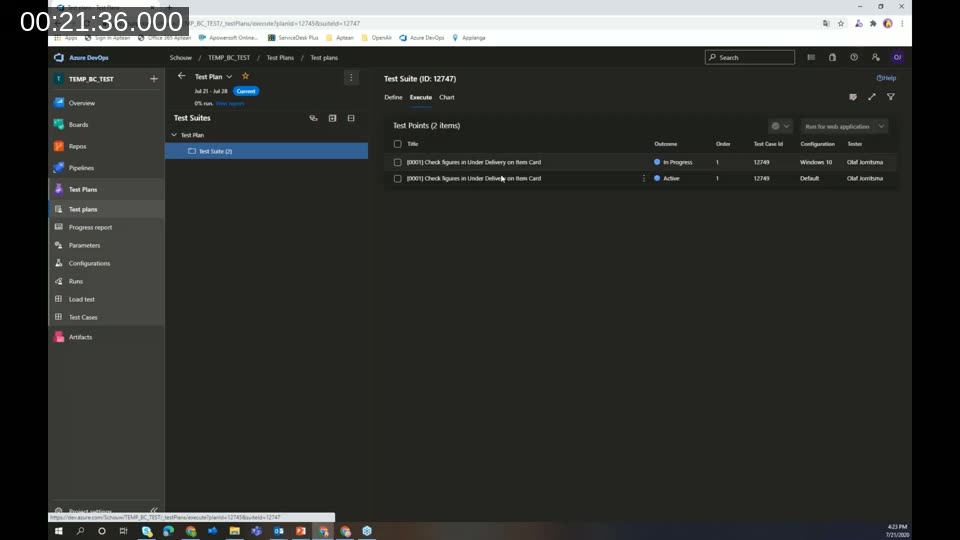Open column options icon above test points
This screenshot has width=960, height=540.
853,97
